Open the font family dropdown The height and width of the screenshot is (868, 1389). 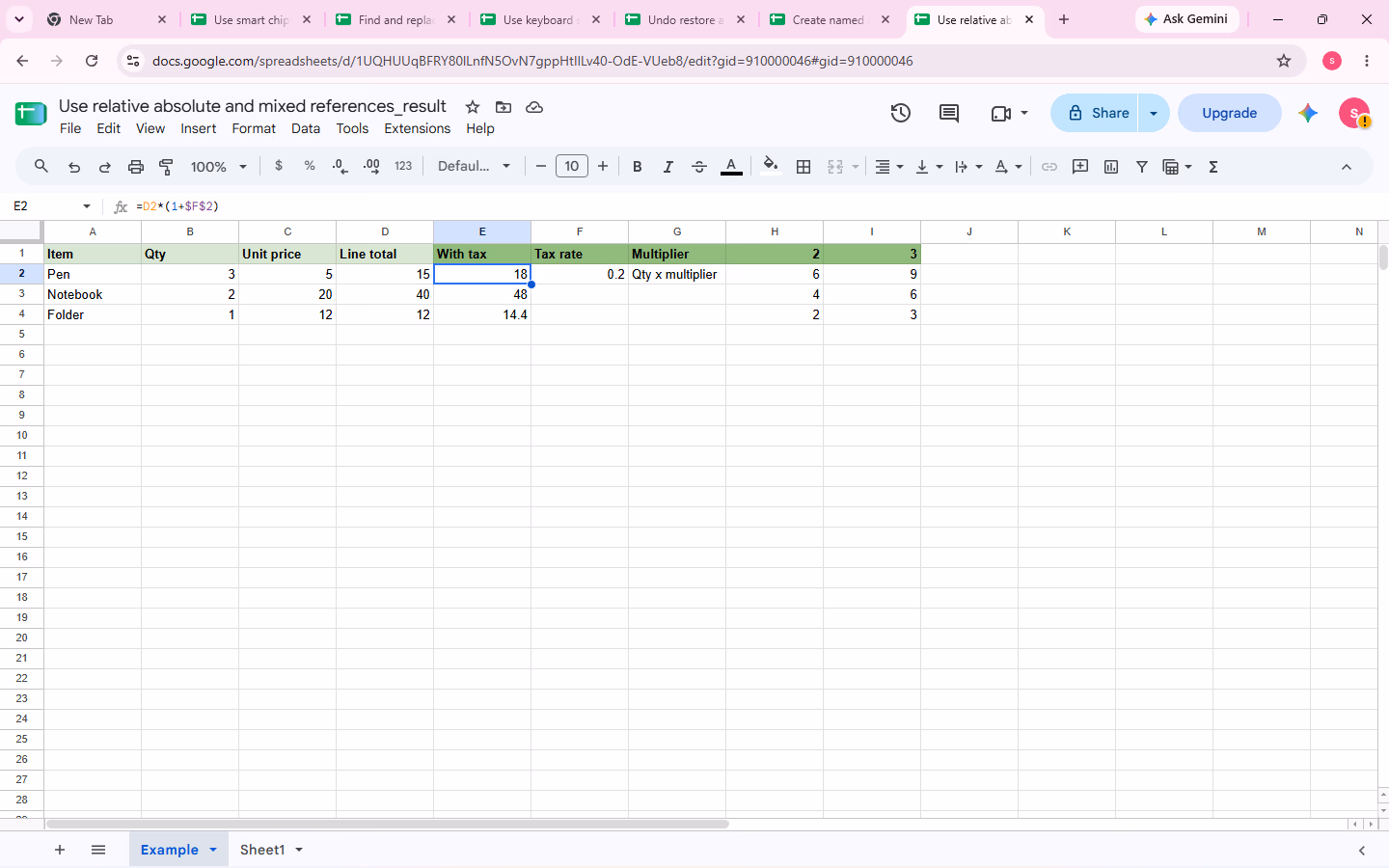coord(474,166)
